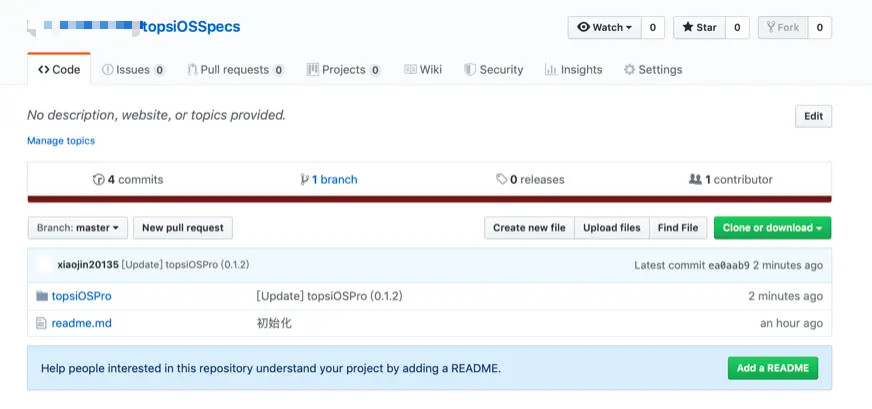The image size is (872, 409).
Task: Star this repository
Action: point(699,27)
